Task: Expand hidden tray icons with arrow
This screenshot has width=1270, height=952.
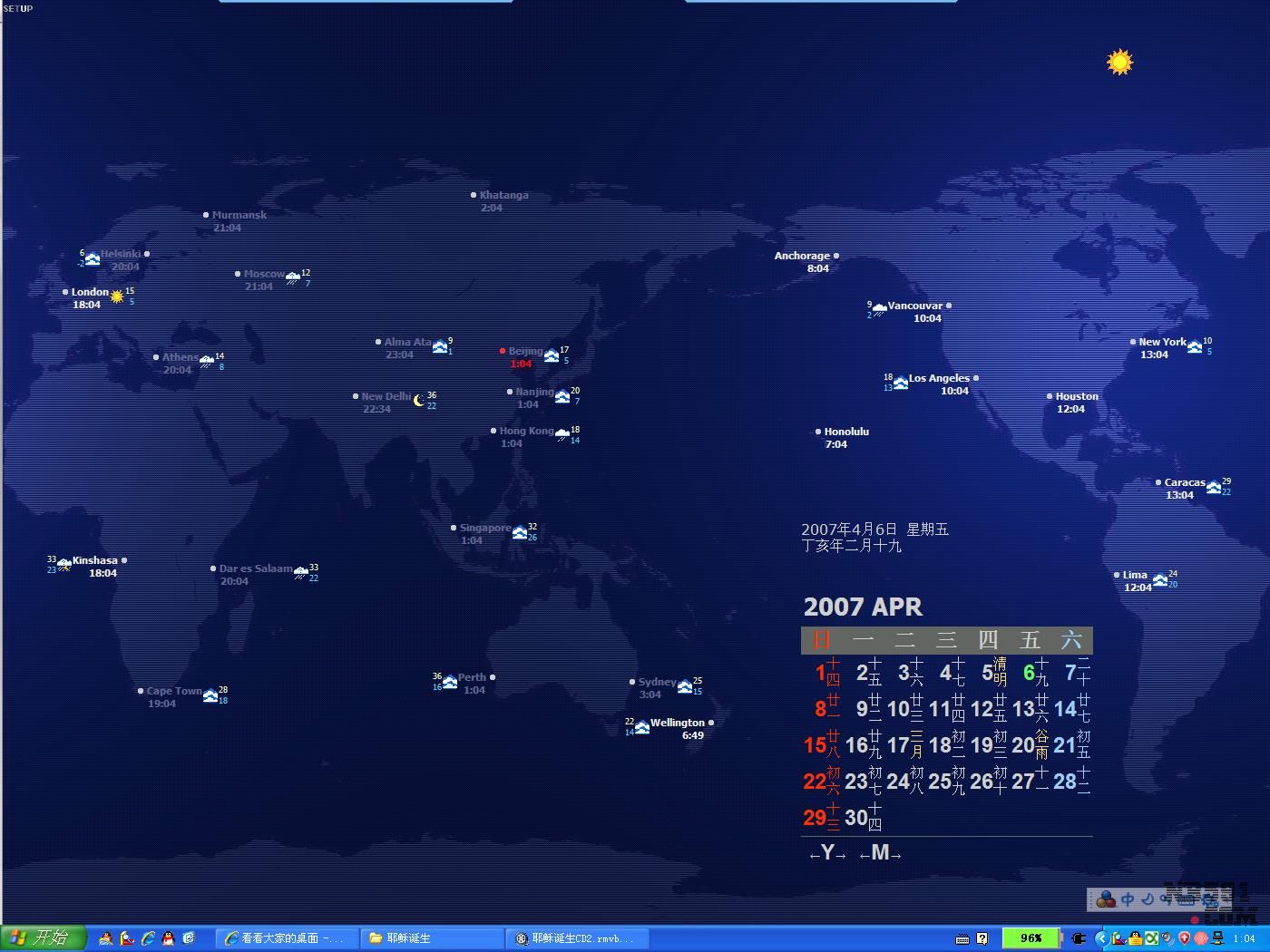Action: (x=1101, y=938)
